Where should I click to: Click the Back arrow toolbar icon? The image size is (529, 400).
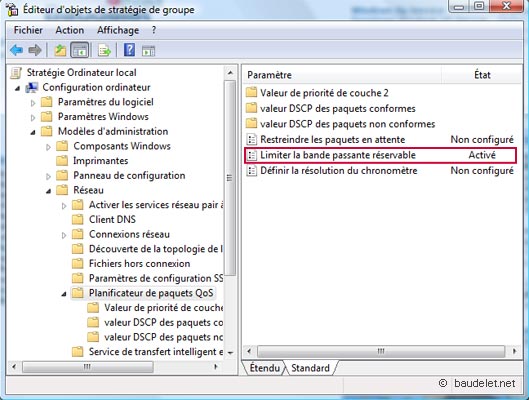[17, 51]
